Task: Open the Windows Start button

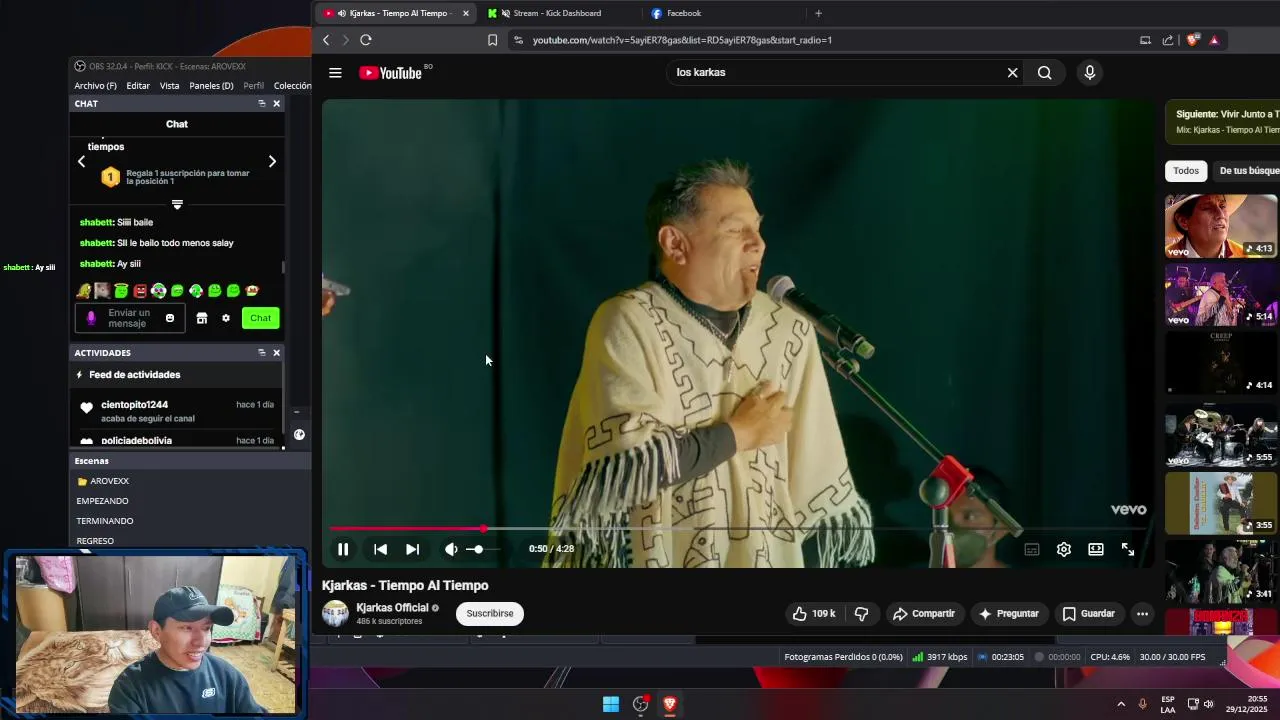Action: (x=611, y=704)
